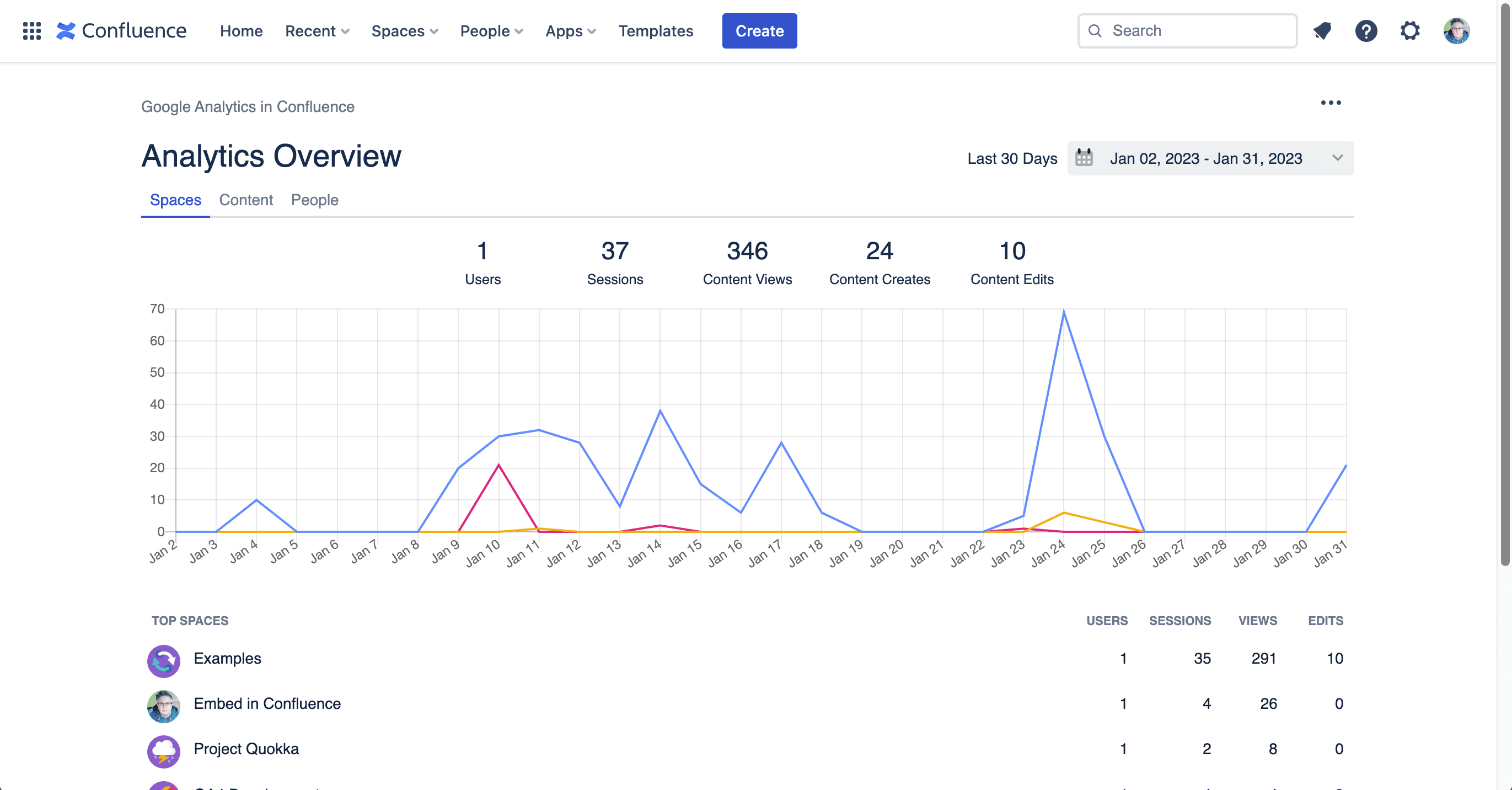
Task: Click the date range dropdown chevron
Action: 1338,158
